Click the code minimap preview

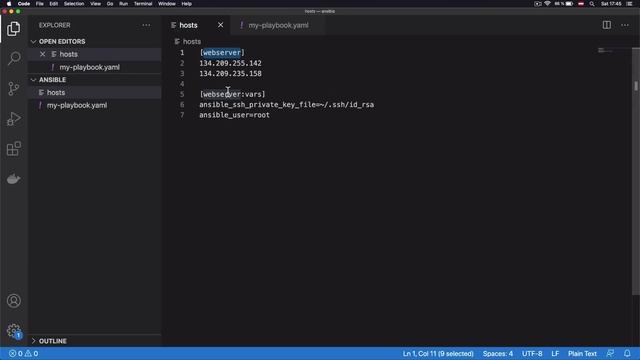605,51
